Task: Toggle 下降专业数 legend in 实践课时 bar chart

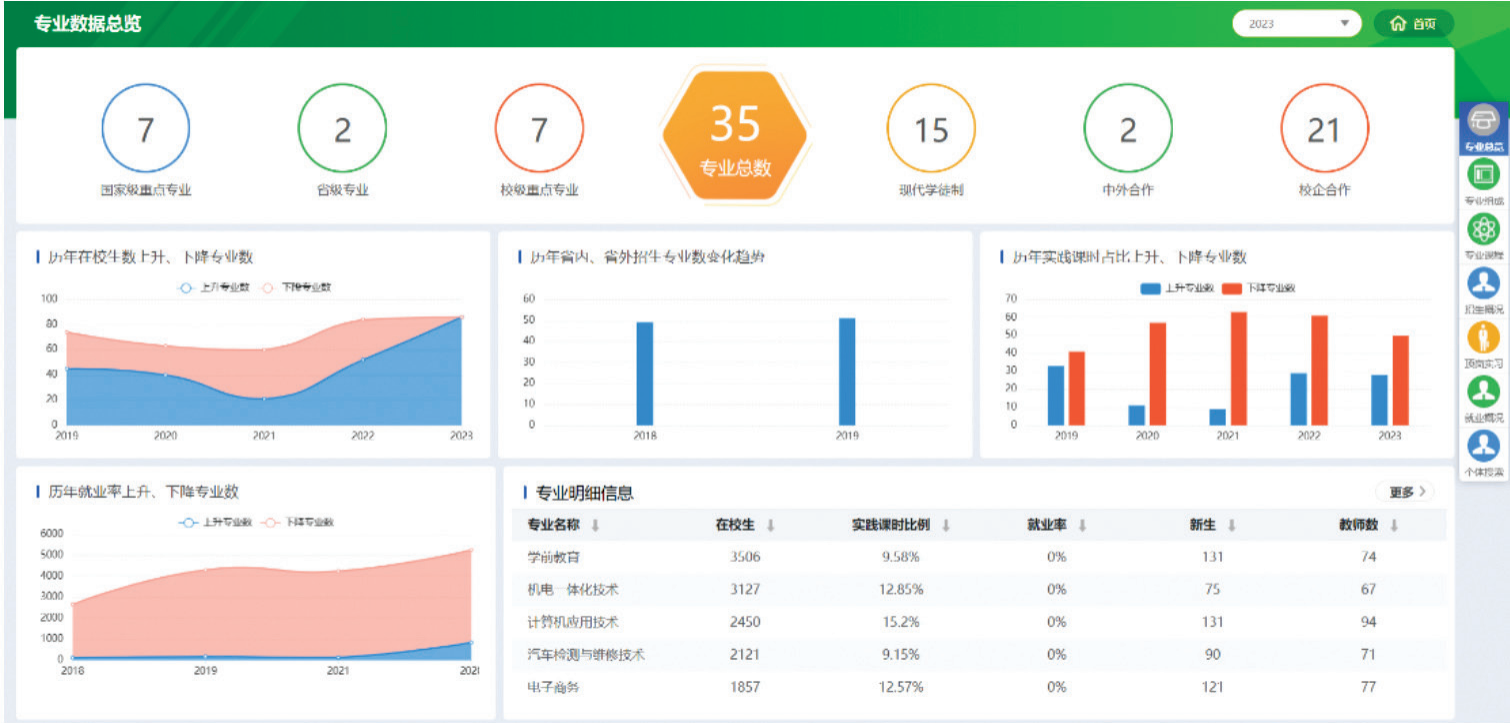Action: 1258,288
